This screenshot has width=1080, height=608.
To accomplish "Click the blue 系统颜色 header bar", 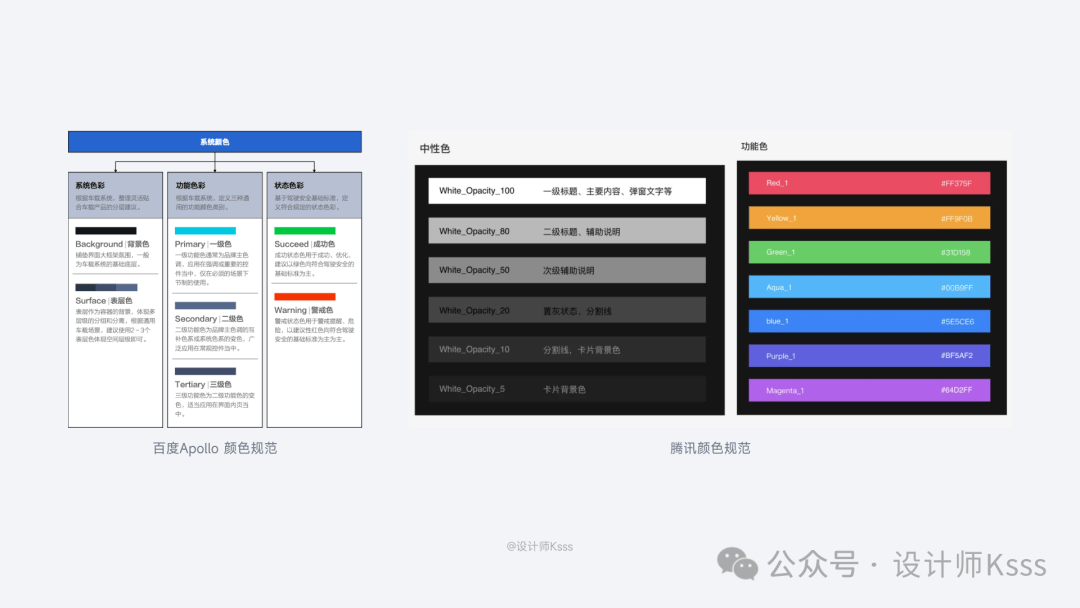I will click(214, 142).
